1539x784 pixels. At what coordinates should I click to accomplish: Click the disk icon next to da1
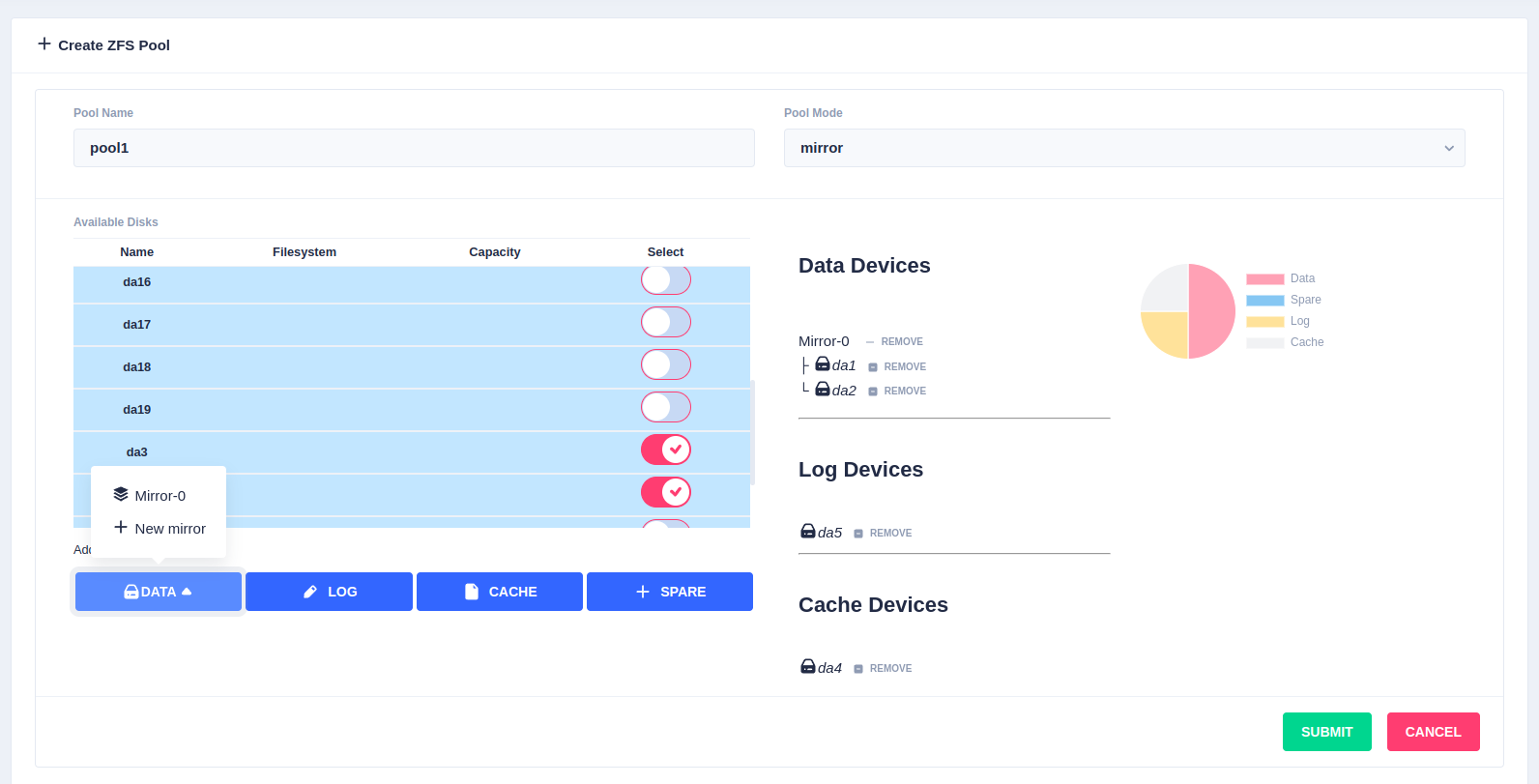[823, 364]
